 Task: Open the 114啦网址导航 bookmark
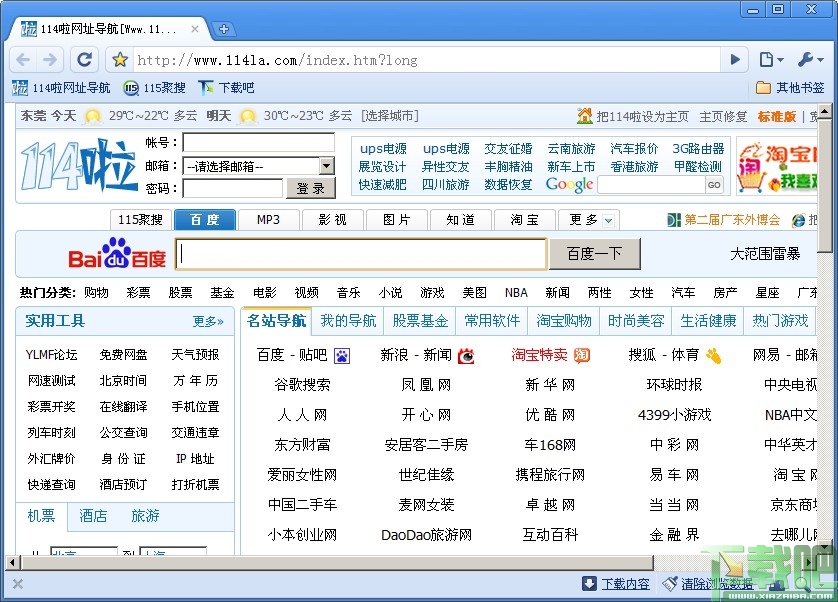pos(61,88)
